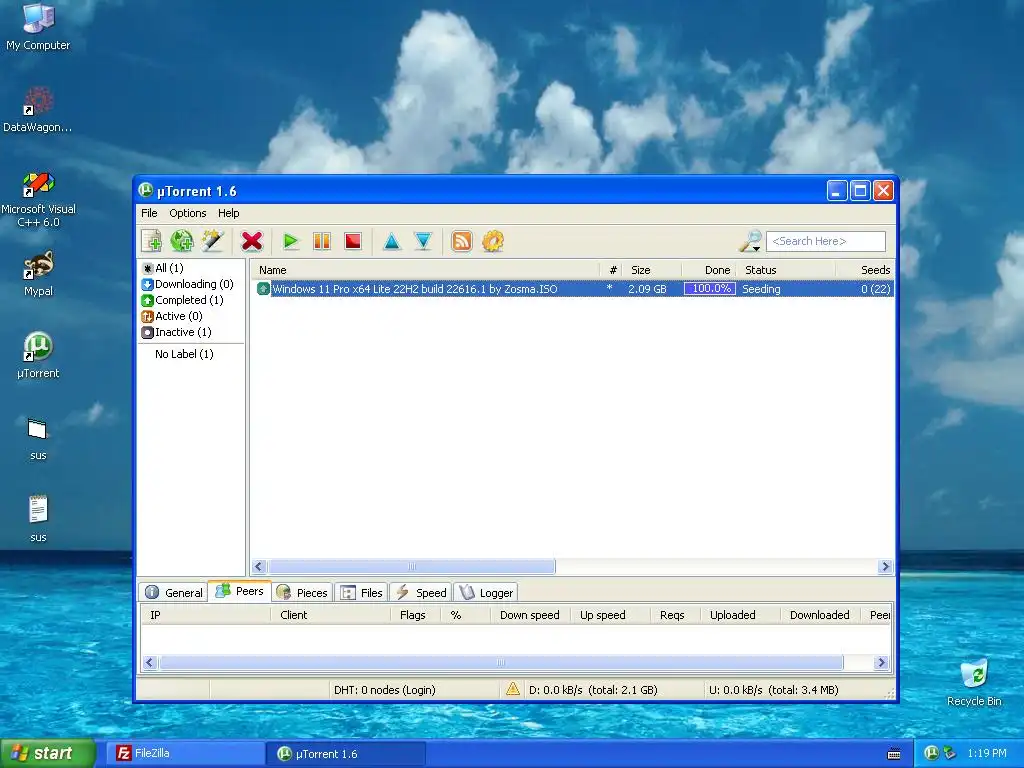Image resolution: width=1024 pixels, height=768 pixels.
Task: Open Preferences gear icon in toolbar
Action: click(493, 241)
